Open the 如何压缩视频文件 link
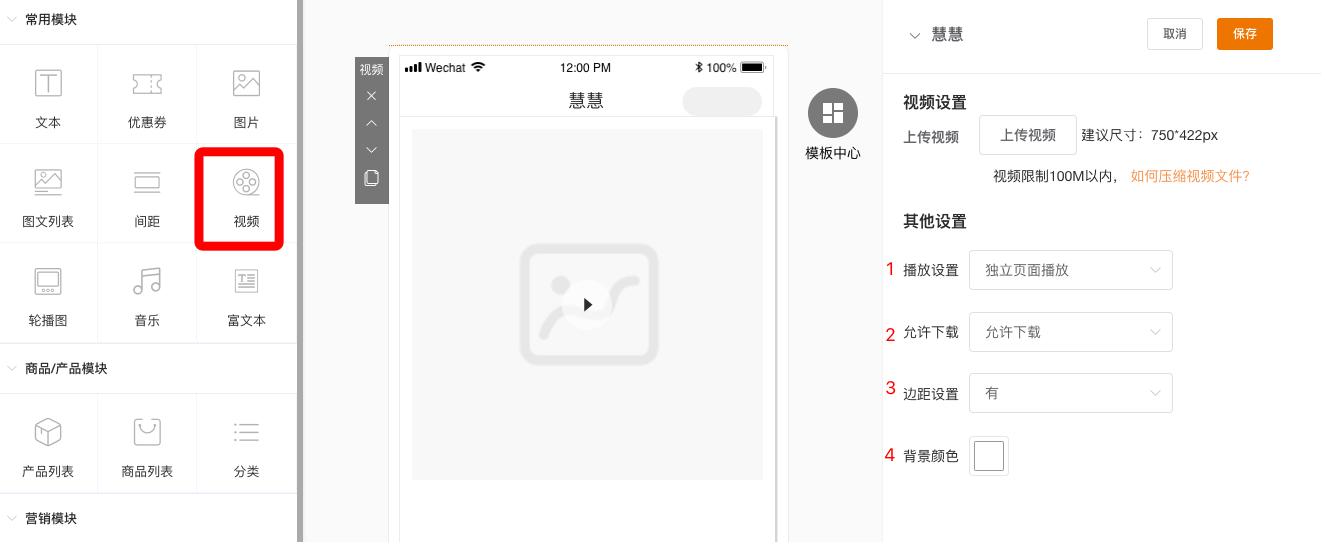 1190,176
